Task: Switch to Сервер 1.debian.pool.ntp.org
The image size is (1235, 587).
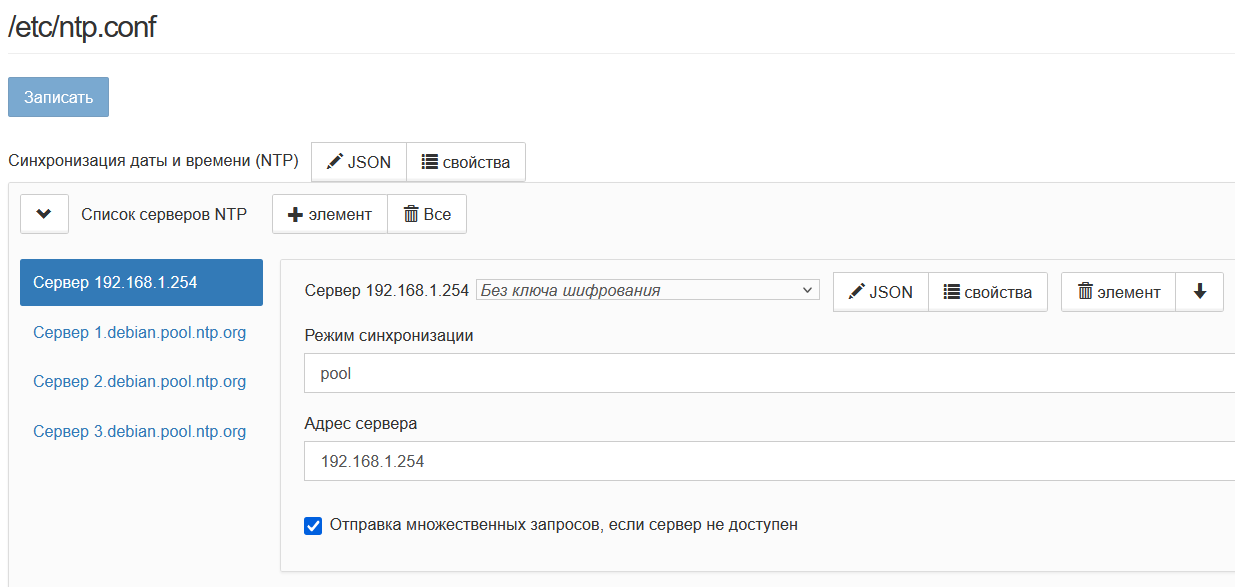Action: point(139,332)
